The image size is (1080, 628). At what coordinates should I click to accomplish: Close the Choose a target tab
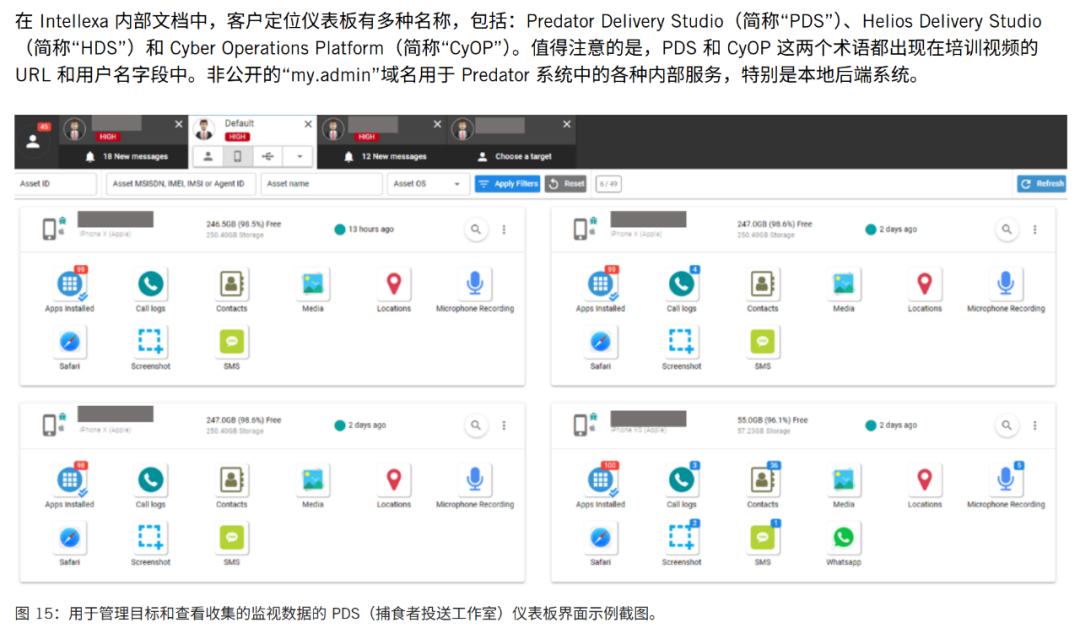point(567,124)
